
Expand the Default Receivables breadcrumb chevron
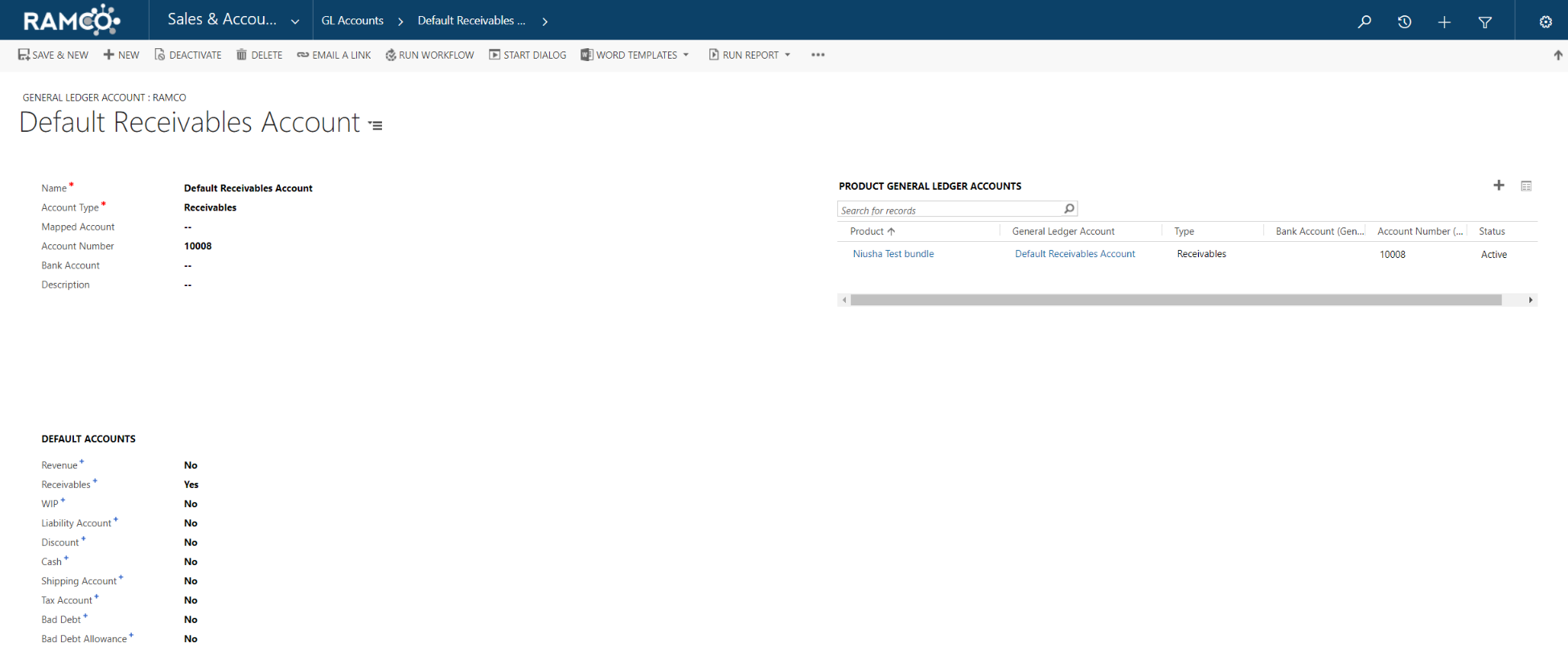(544, 22)
